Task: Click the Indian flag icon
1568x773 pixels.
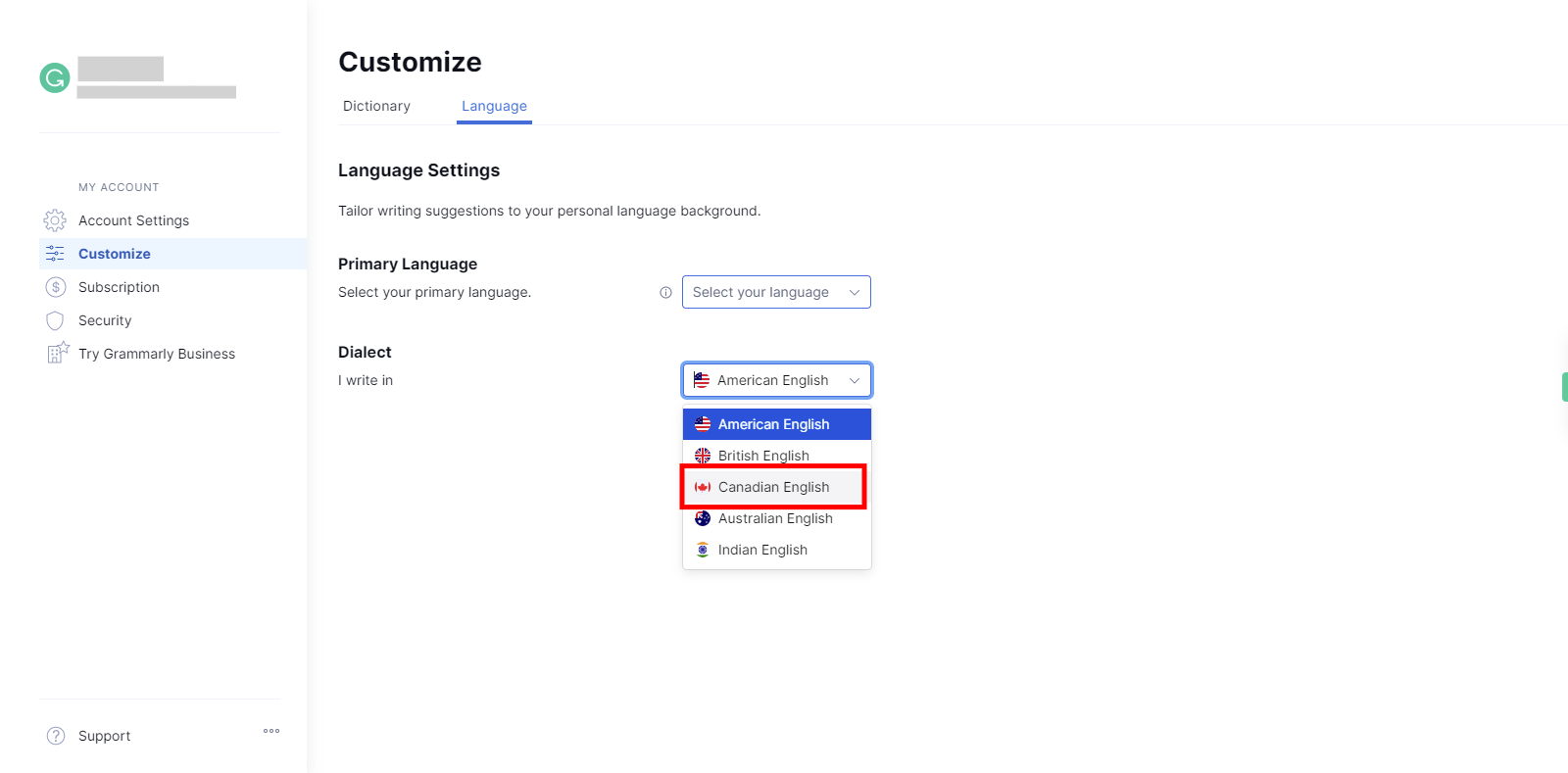Action: point(703,550)
